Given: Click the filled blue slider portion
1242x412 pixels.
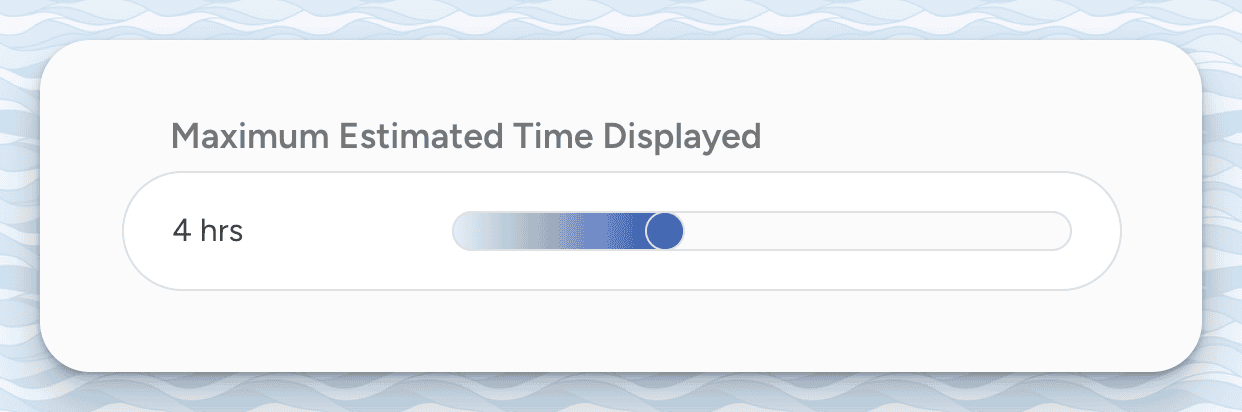Looking at the screenshot, I should [x=600, y=231].
